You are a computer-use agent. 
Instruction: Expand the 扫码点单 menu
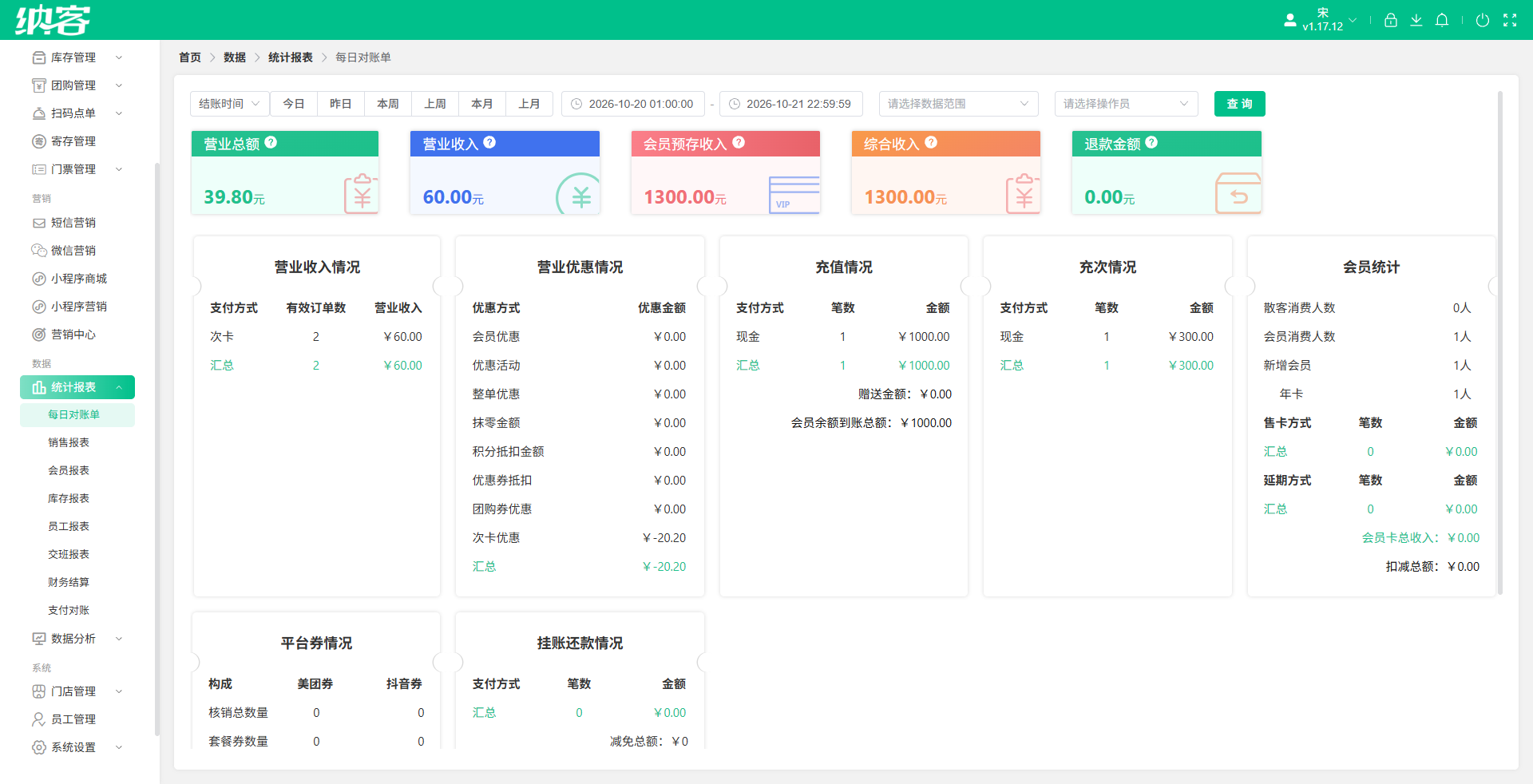[x=77, y=113]
